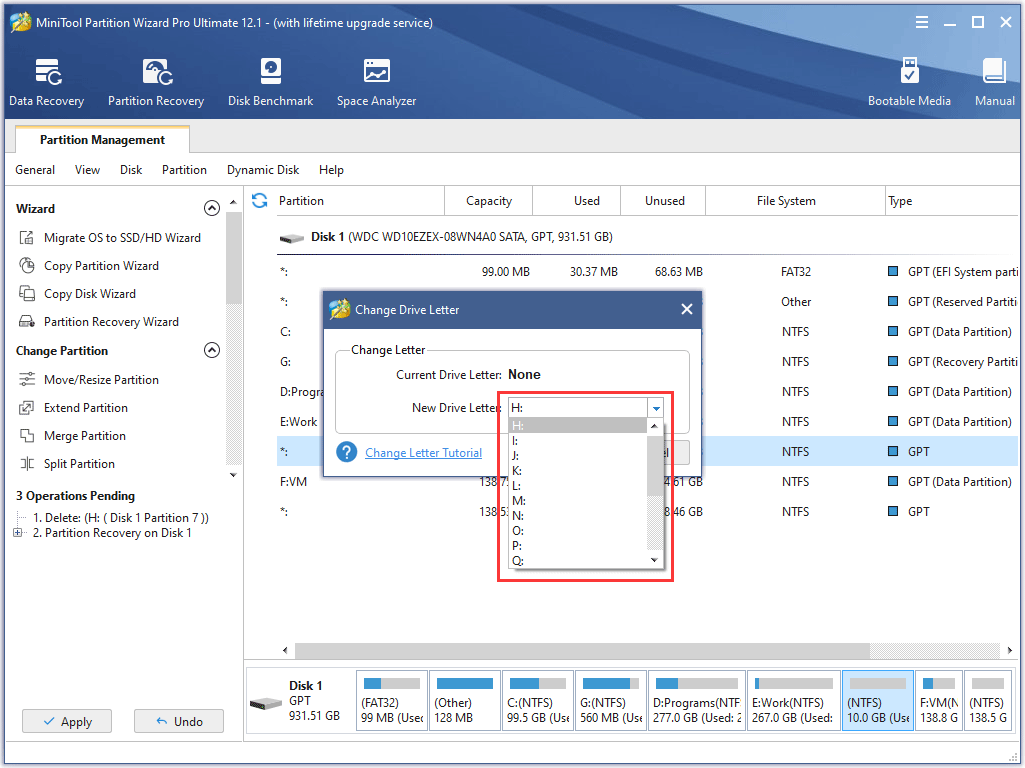The width and height of the screenshot is (1025, 768).
Task: Toggle the New Drive Letter dropdown arrow
Action: 656,408
